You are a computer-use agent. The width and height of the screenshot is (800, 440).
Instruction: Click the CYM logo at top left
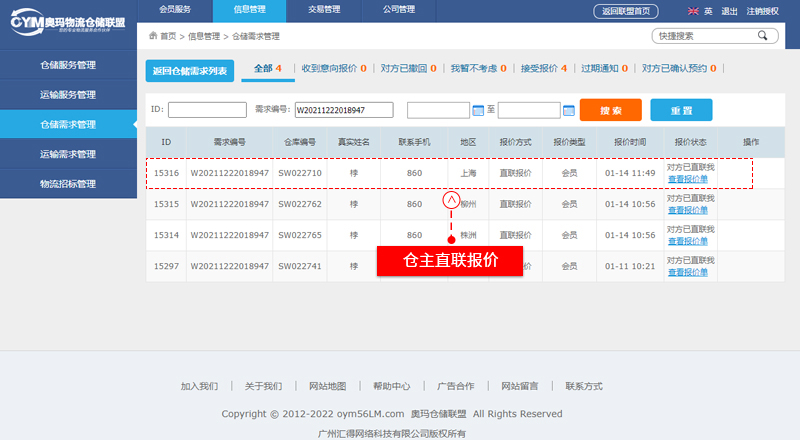(x=68, y=24)
